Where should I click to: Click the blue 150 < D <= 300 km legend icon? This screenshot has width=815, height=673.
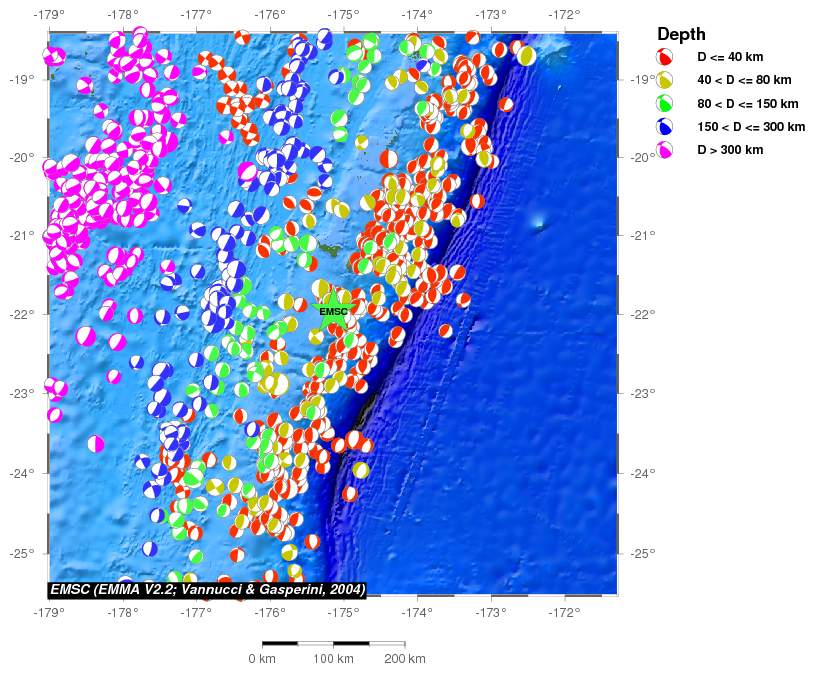665,126
